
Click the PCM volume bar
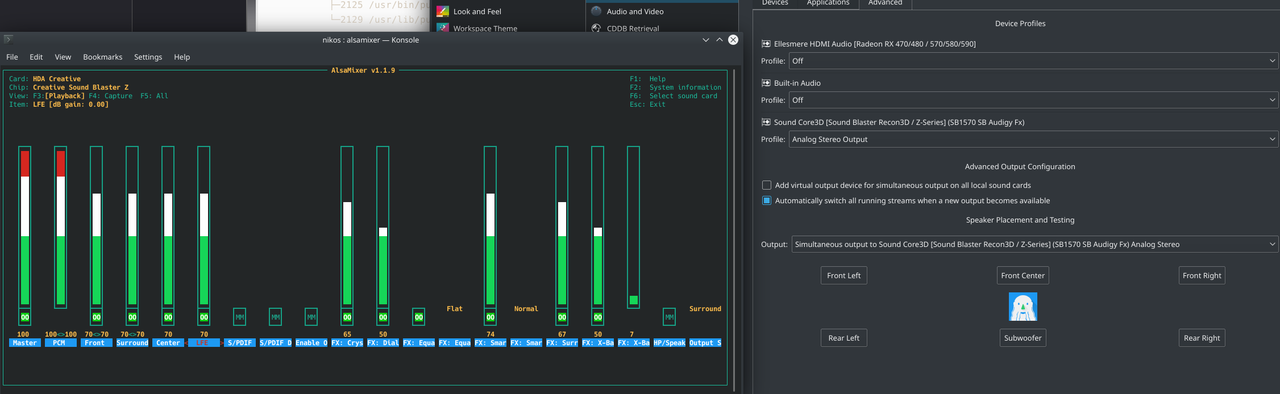point(60,226)
